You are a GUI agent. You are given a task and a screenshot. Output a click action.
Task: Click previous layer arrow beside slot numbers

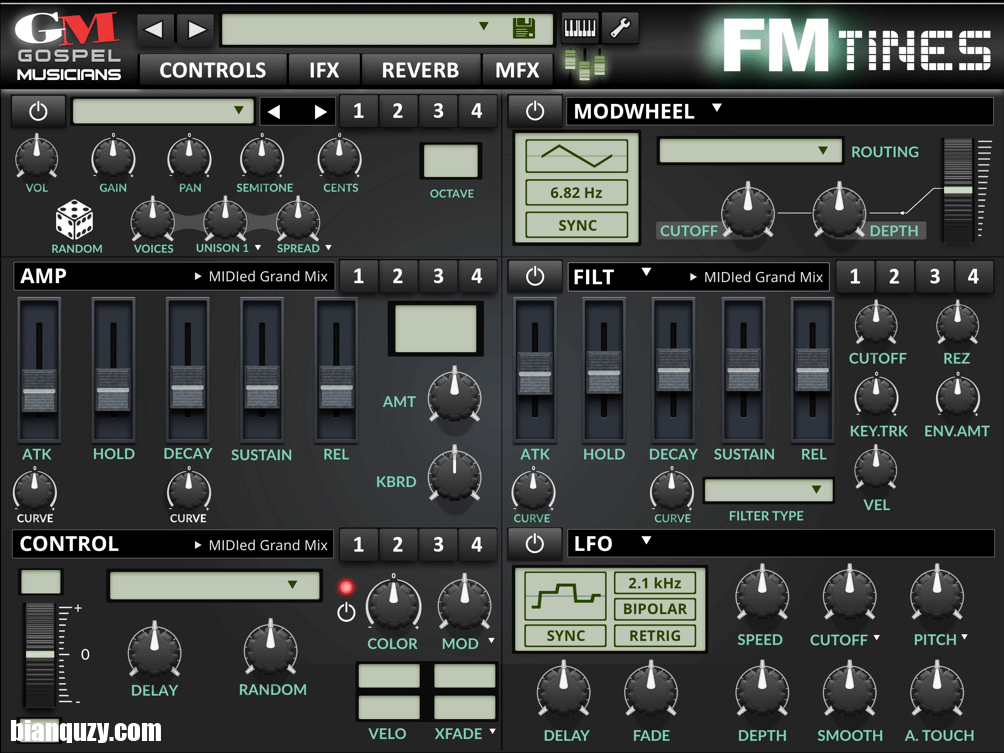pyautogui.click(x=274, y=112)
